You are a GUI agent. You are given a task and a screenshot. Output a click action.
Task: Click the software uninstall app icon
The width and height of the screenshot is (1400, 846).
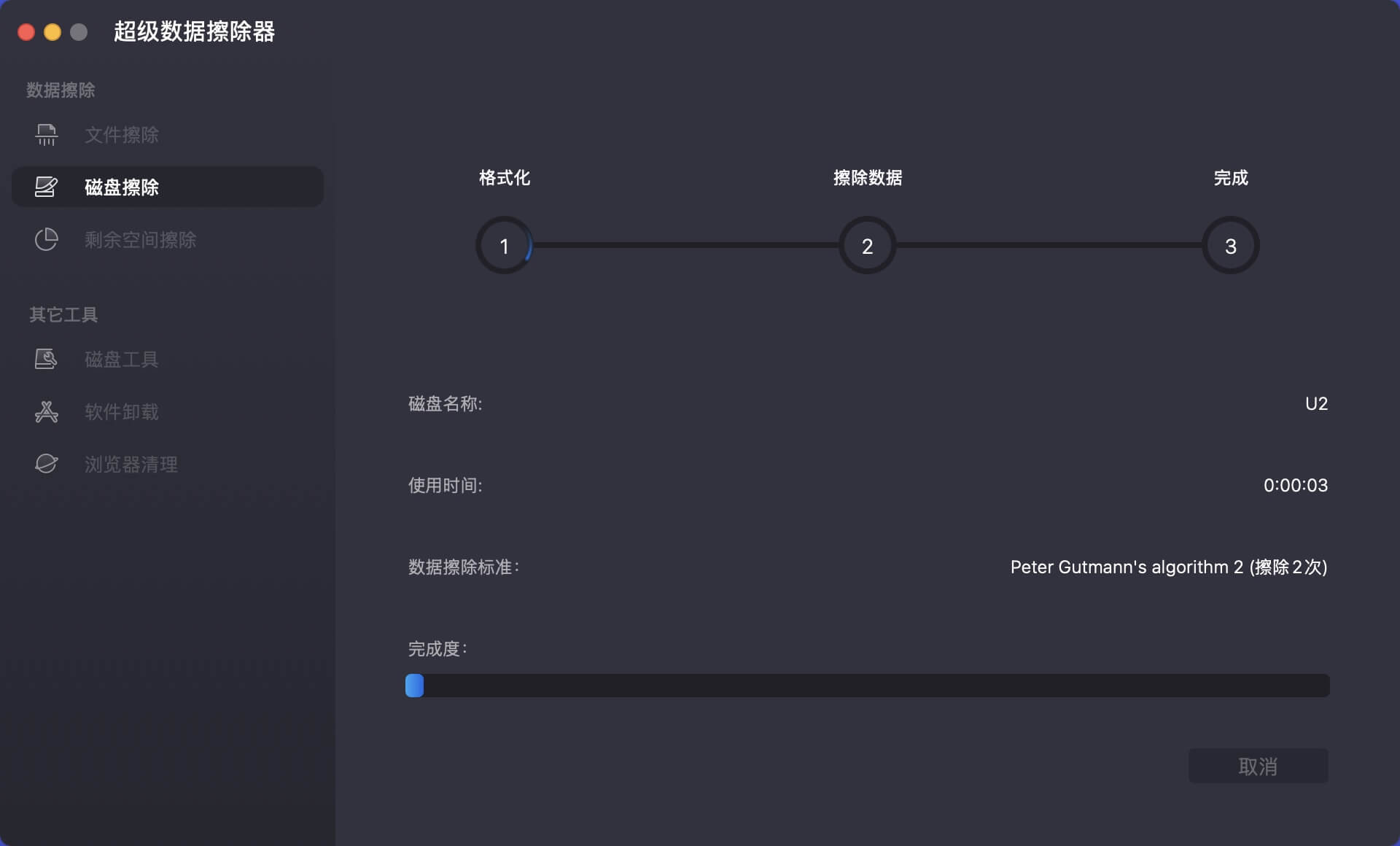46,411
